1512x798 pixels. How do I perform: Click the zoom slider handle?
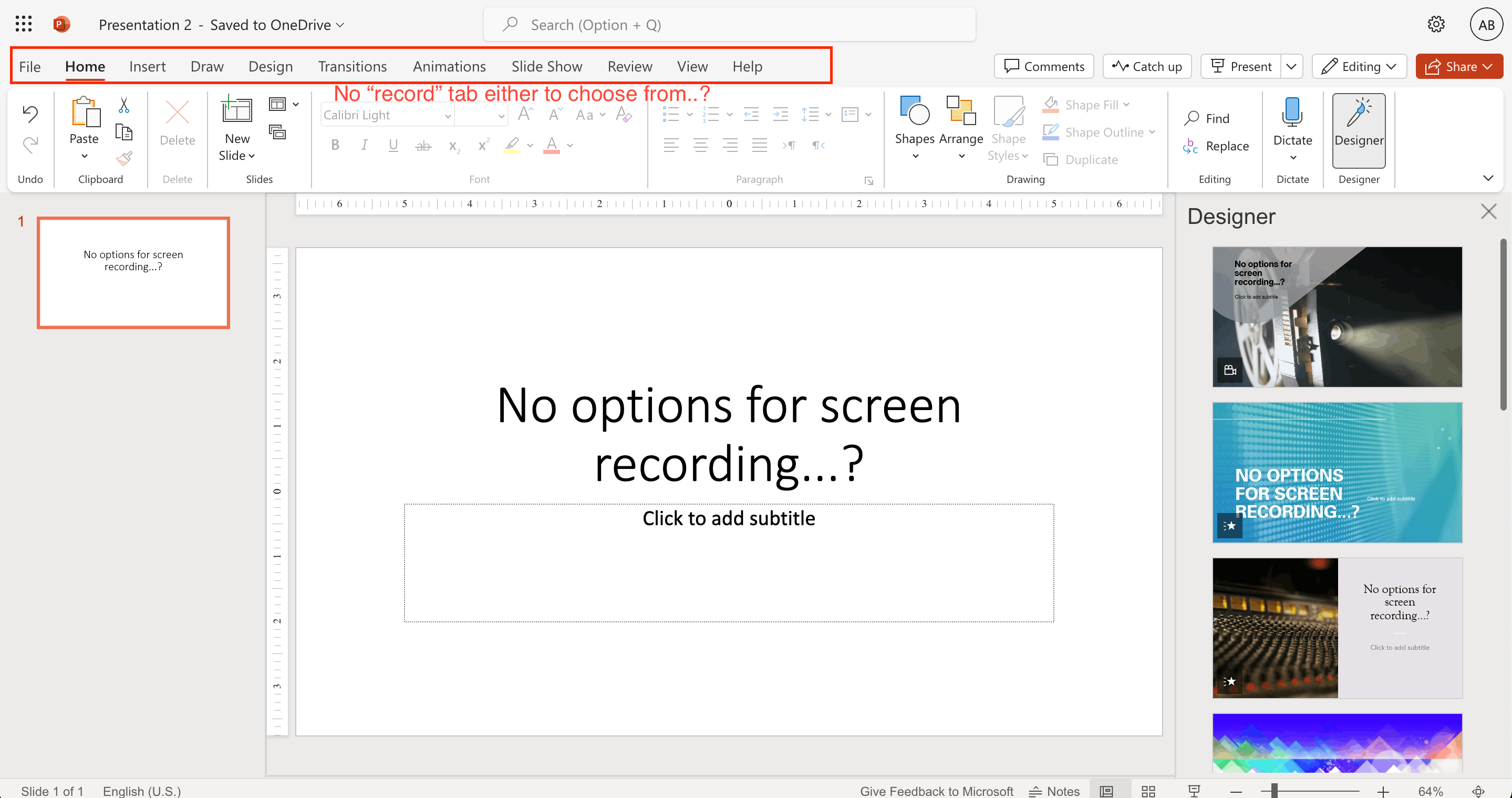coord(1275,791)
